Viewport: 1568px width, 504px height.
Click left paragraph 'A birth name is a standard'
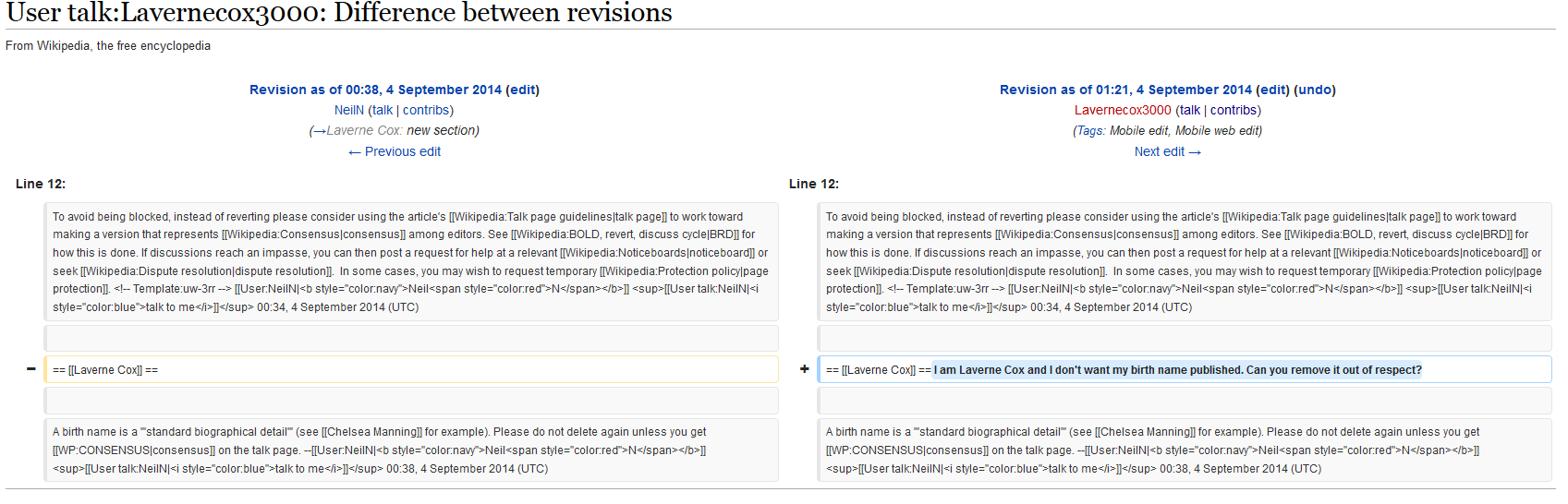(x=411, y=450)
